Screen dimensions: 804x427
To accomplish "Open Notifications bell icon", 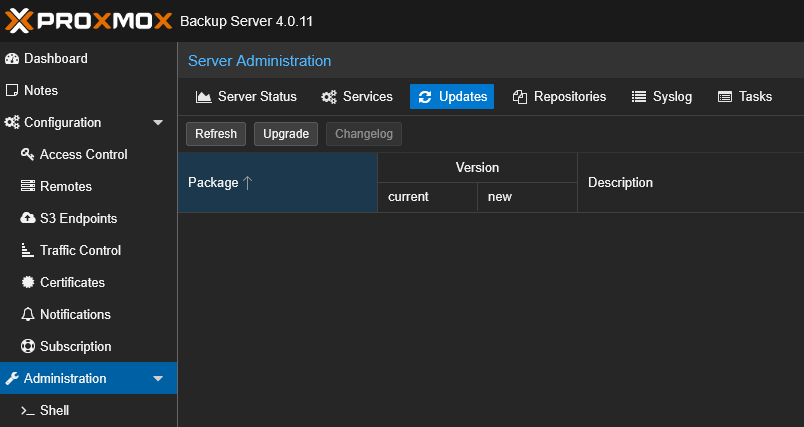I will [29, 315].
